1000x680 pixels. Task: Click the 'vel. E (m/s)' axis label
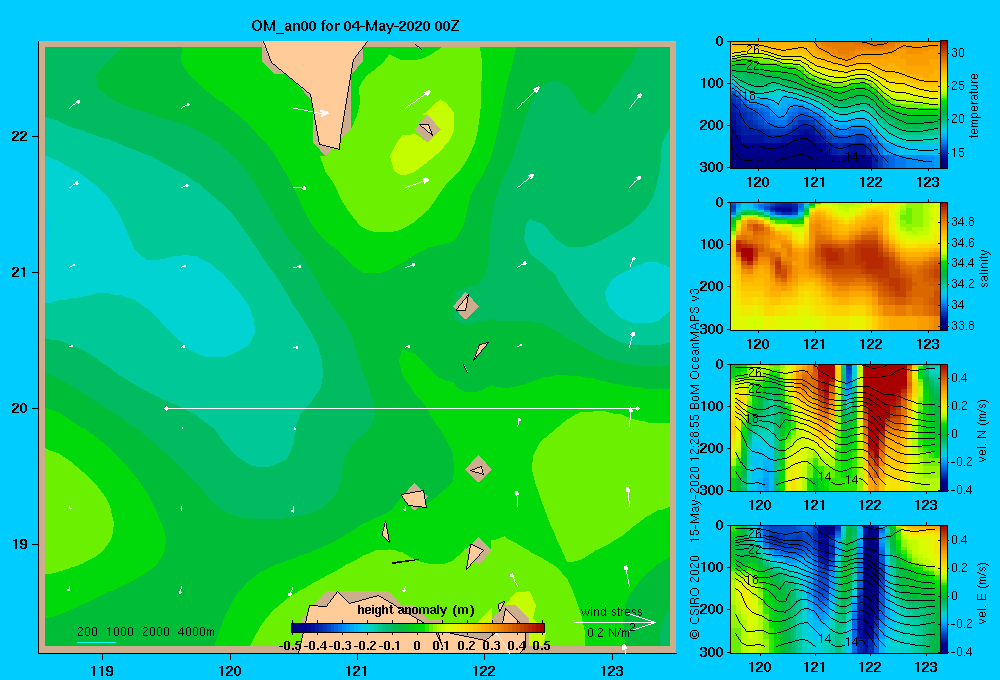coord(982,593)
